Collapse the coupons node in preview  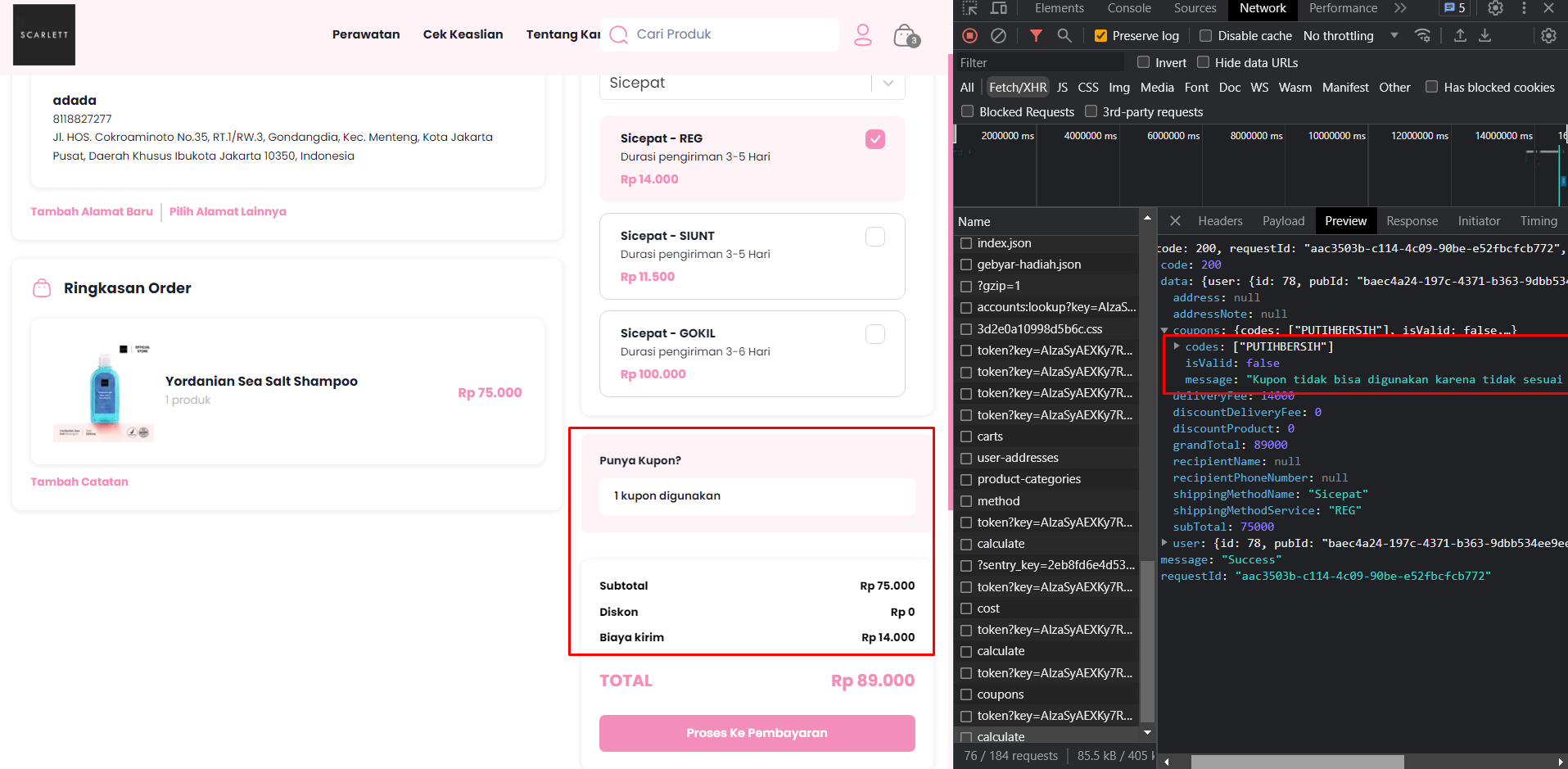click(x=1164, y=331)
